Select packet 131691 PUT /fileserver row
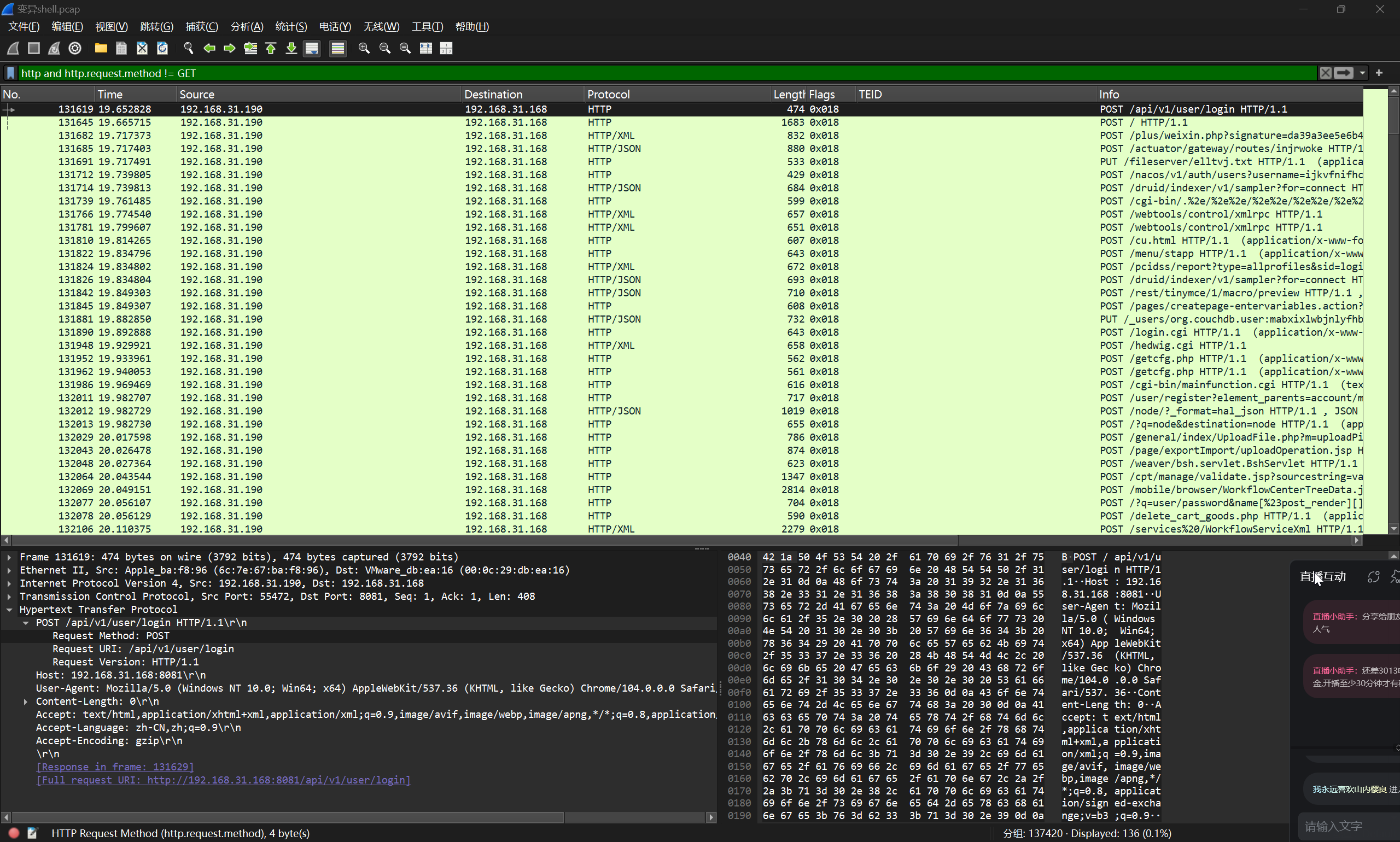 (681, 162)
